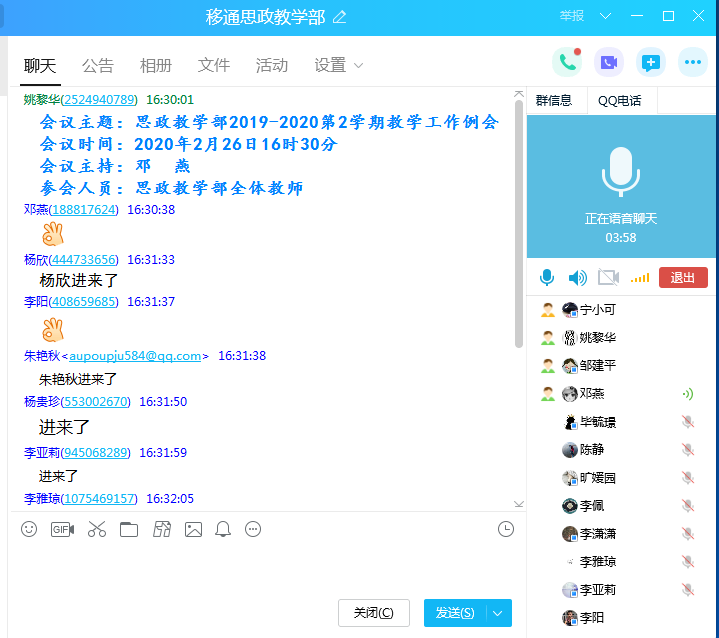Switch to the QQ电话 tab
The width and height of the screenshot is (719, 638).
(x=620, y=100)
